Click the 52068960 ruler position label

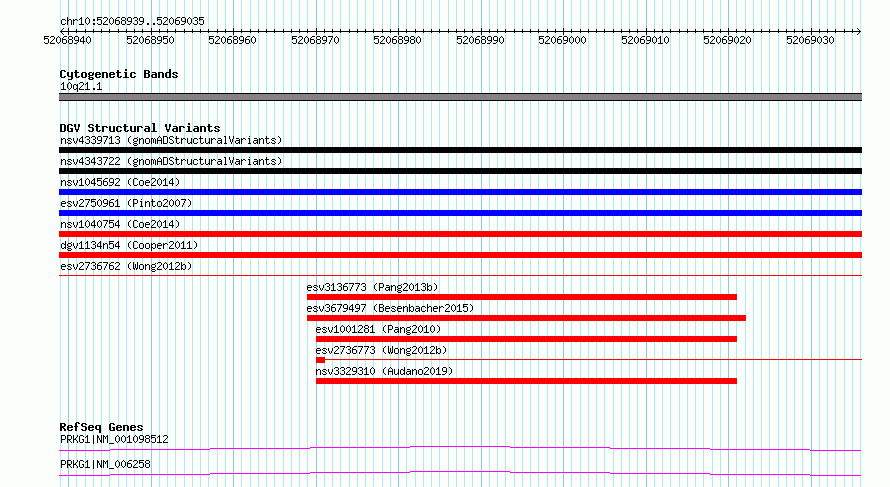pyautogui.click(x=233, y=40)
